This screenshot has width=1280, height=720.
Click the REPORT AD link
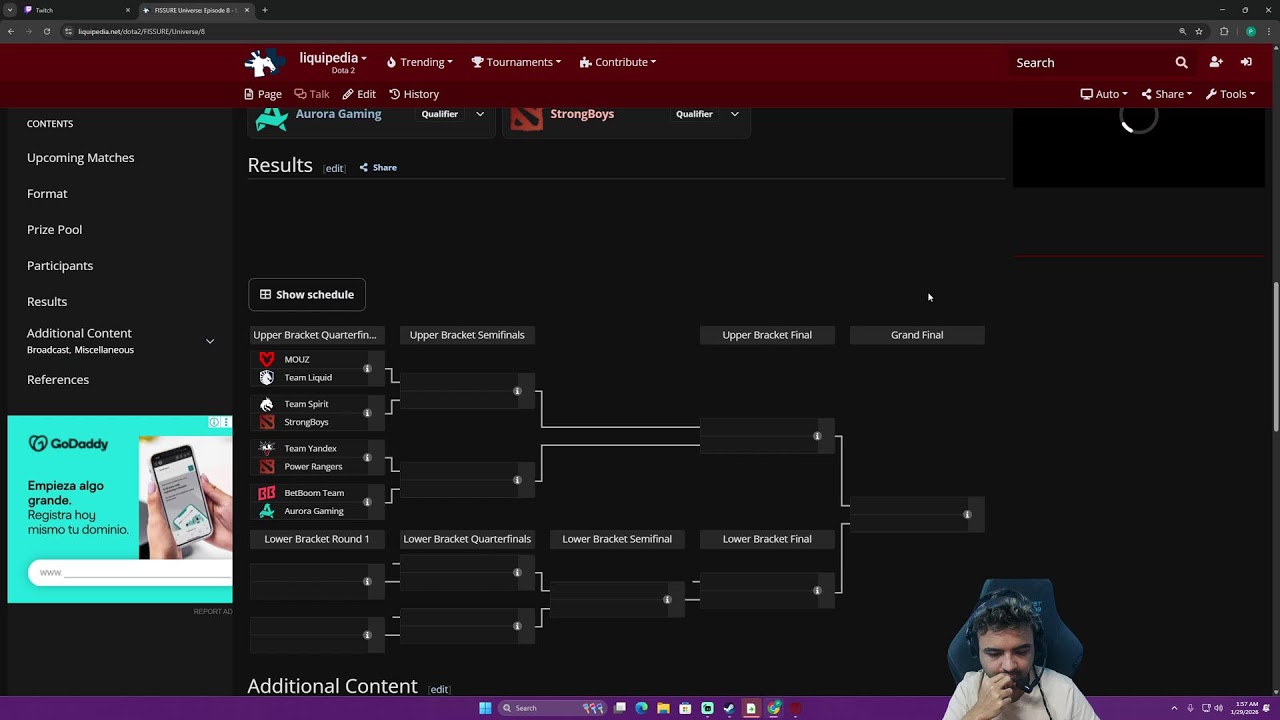click(x=212, y=611)
